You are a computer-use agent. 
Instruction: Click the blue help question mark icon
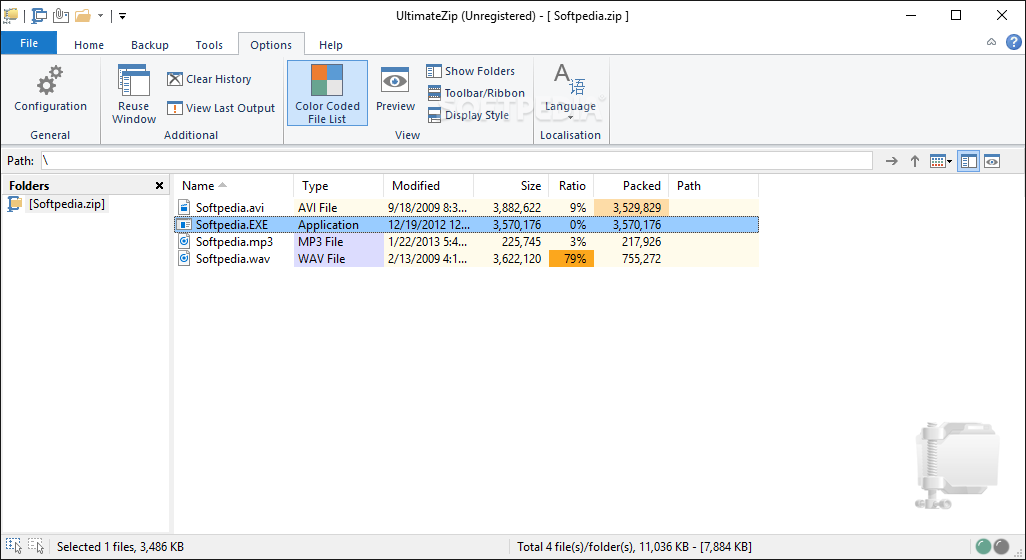point(1014,43)
